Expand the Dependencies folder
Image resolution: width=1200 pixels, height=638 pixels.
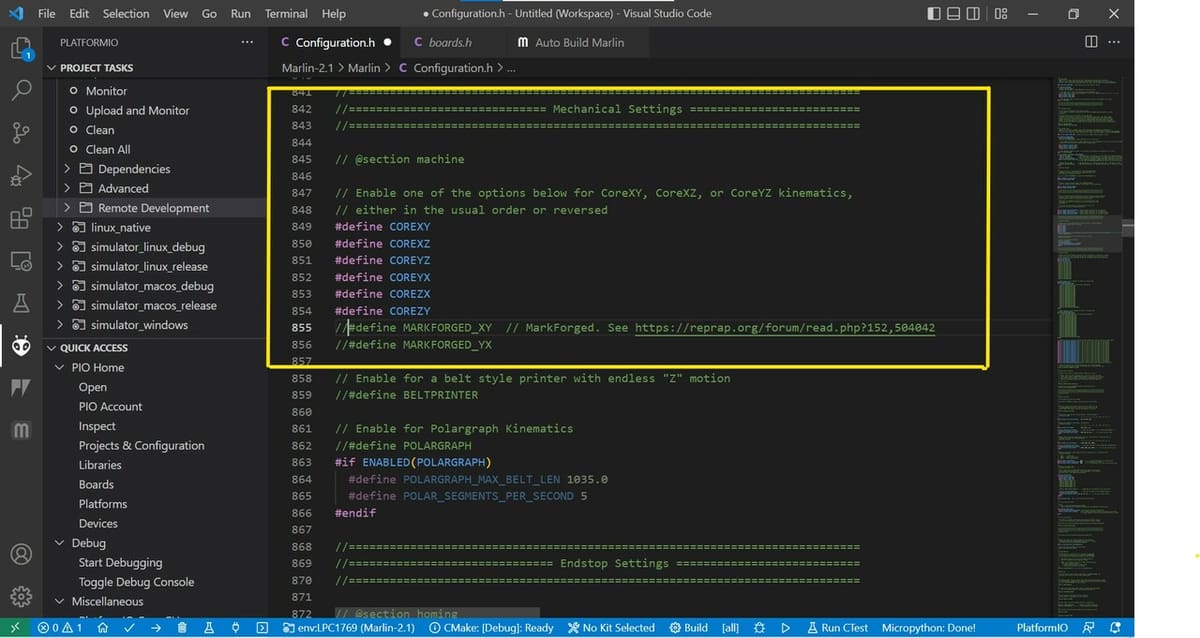(133, 169)
